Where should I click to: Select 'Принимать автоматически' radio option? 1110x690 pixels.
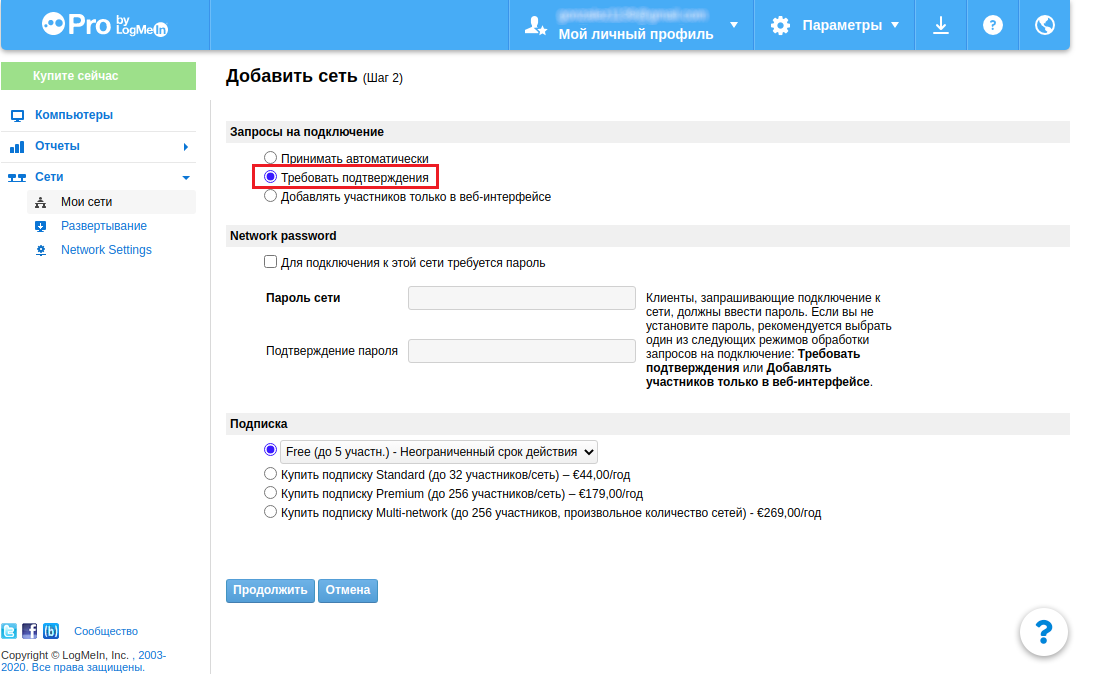tap(270, 158)
